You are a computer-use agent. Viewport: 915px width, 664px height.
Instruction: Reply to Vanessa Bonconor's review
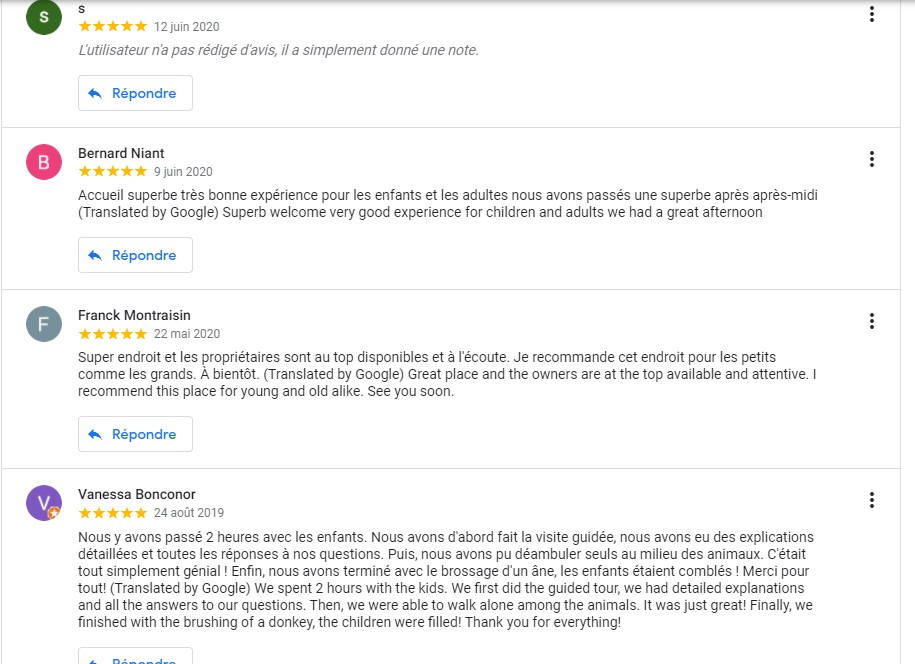point(135,657)
